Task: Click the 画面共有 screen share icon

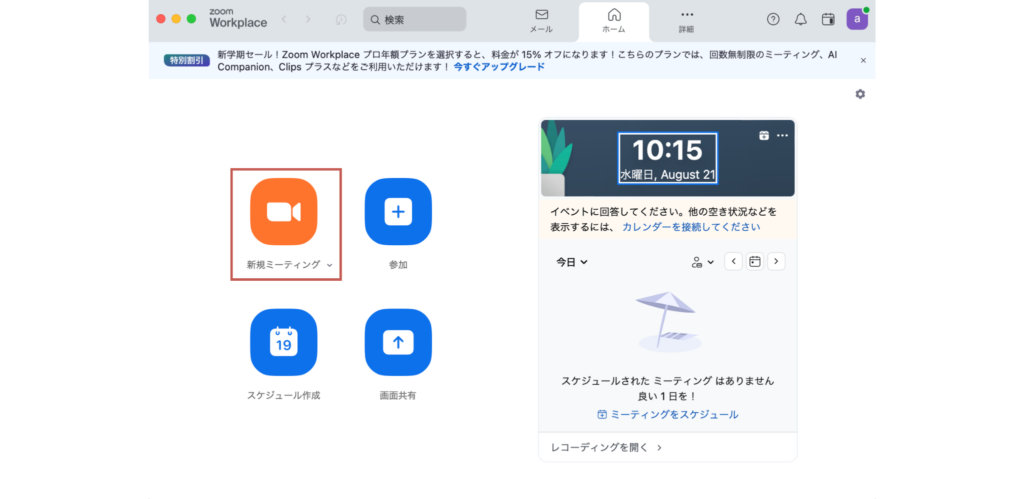Action: tap(398, 342)
